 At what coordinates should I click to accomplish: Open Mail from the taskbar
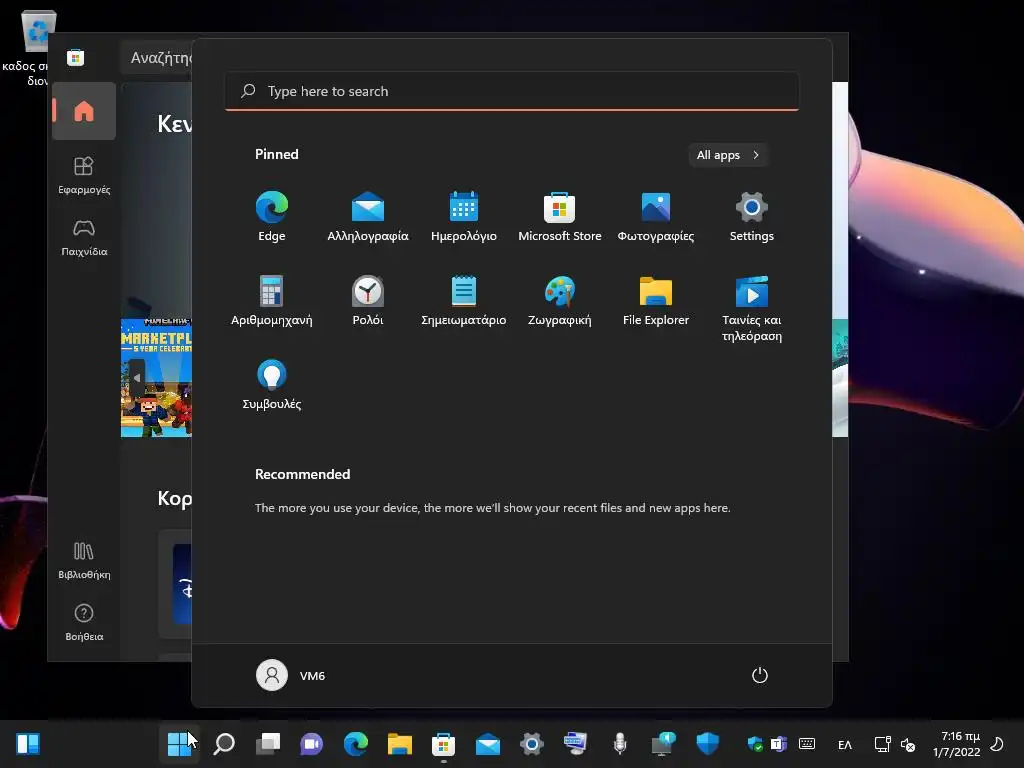tap(488, 743)
